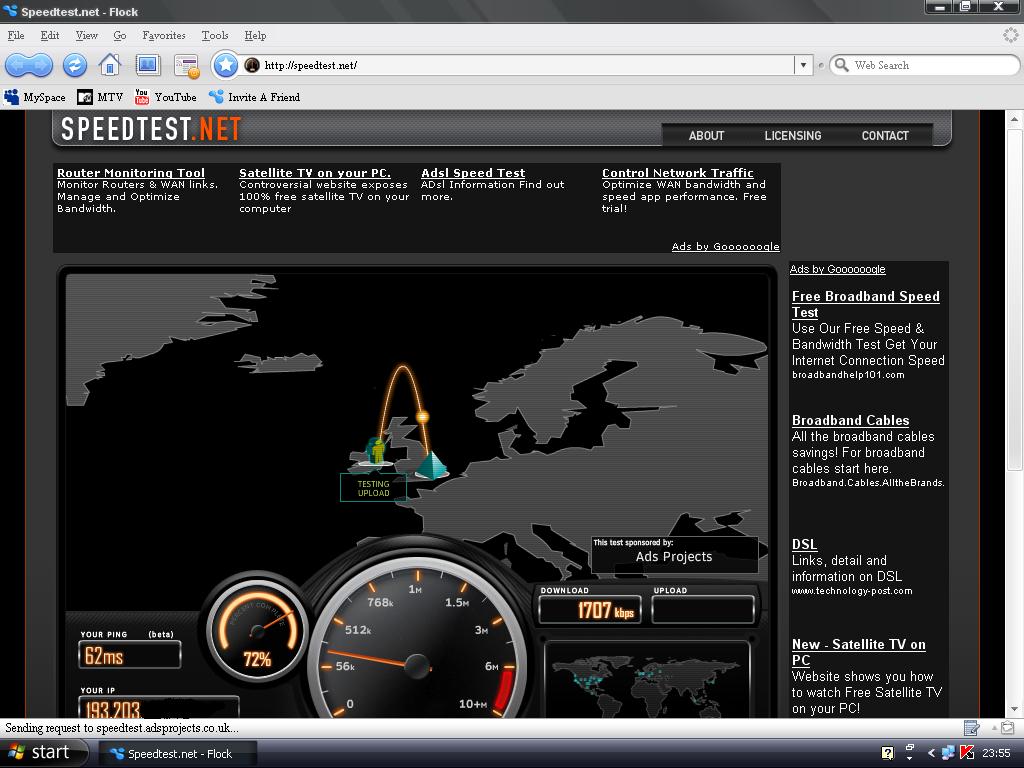Open the MySpace bookmark
This screenshot has height=768, width=1024.
(x=35, y=97)
